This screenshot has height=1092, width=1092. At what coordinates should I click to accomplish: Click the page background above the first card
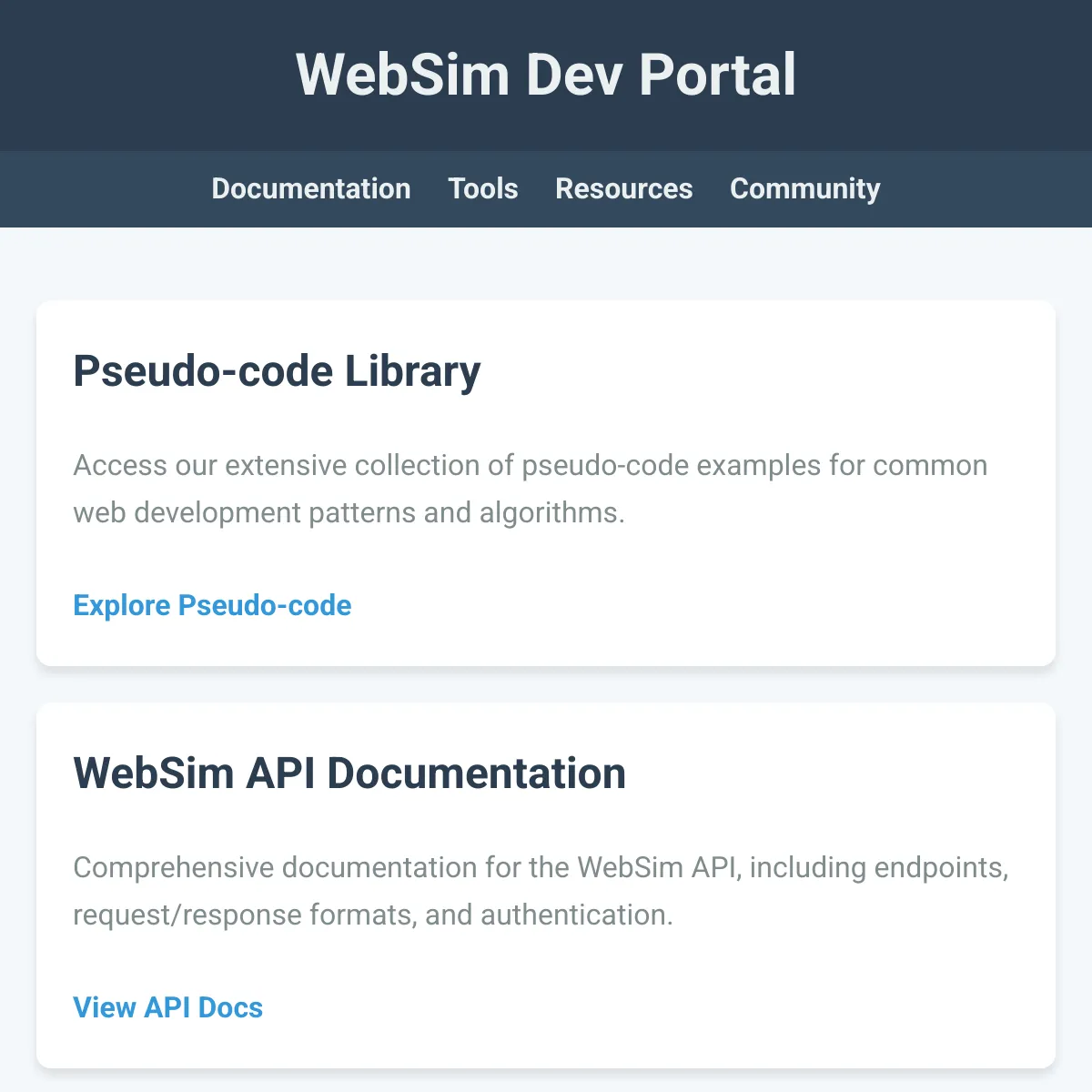[x=546, y=264]
